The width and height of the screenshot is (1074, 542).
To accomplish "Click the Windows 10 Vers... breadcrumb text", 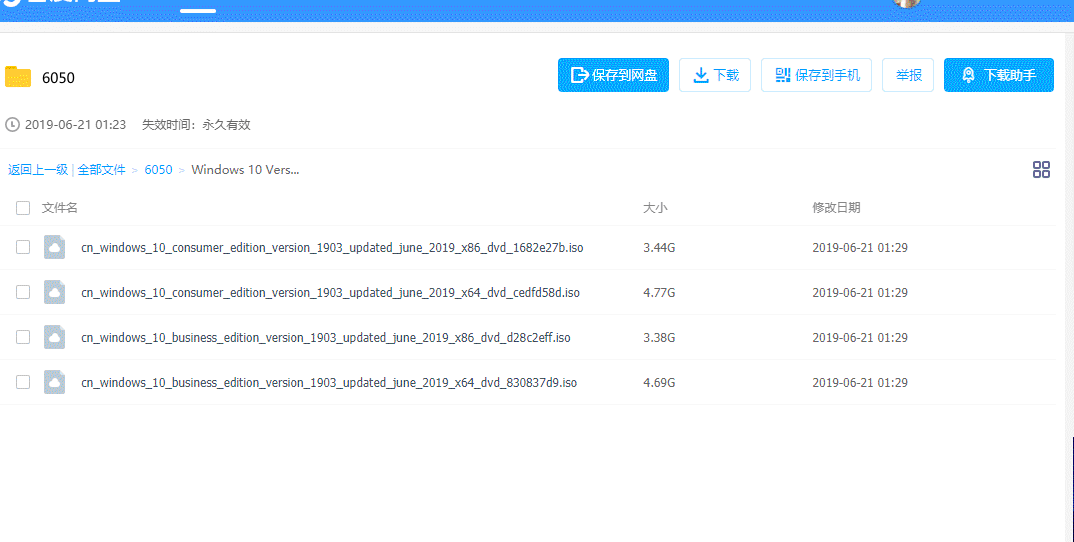I will click(x=245, y=170).
